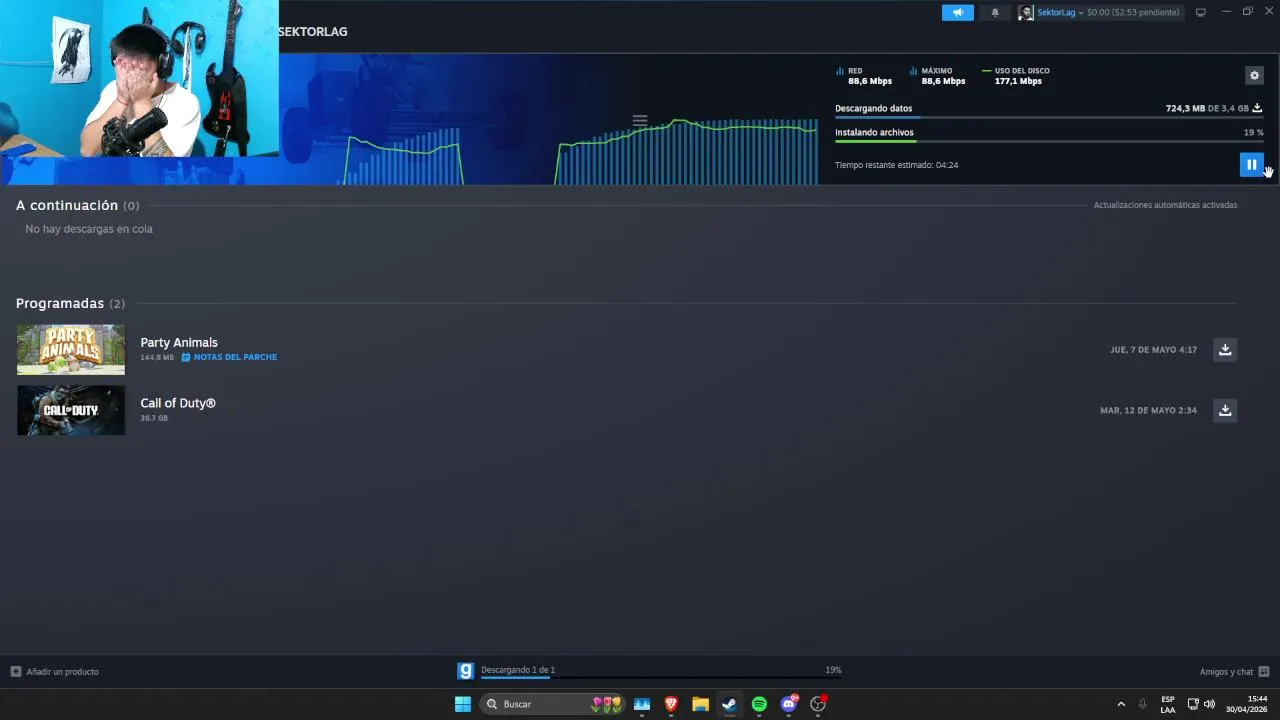Image resolution: width=1280 pixels, height=720 pixels.
Task: Open File Explorer from taskbar
Action: point(700,704)
